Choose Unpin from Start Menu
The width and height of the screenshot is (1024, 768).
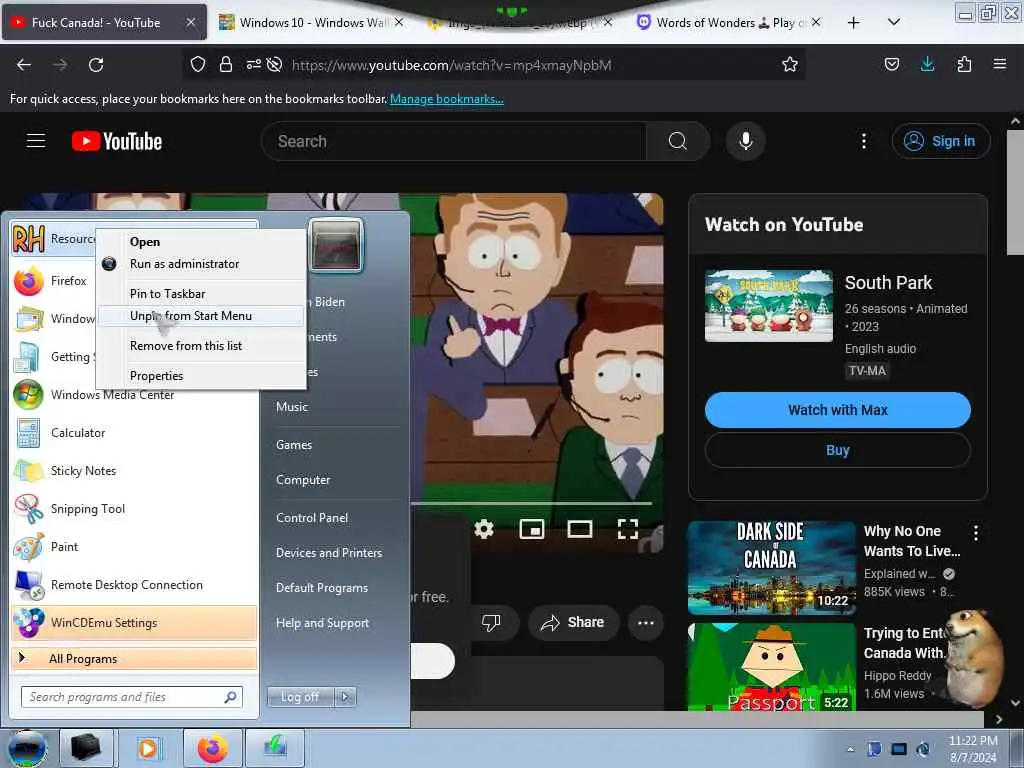pyautogui.click(x=200, y=316)
